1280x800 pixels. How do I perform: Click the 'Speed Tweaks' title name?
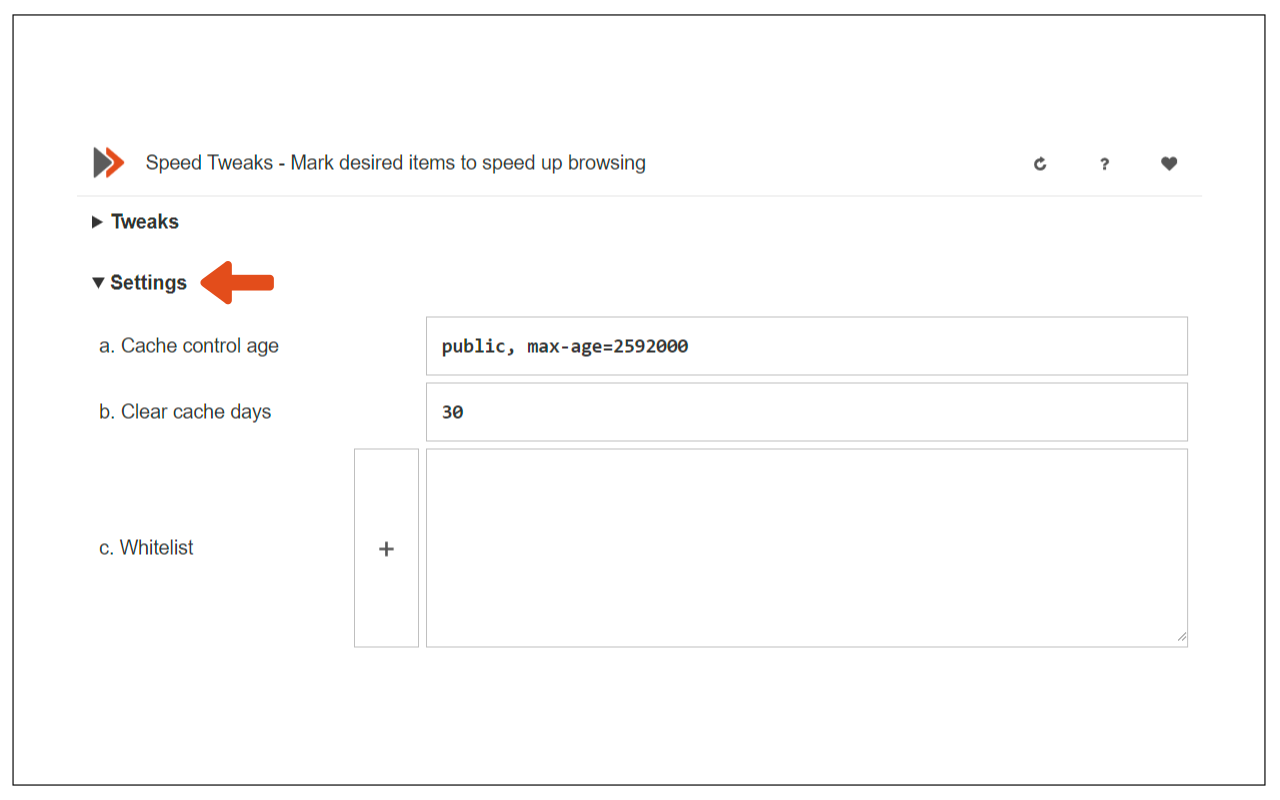(x=209, y=163)
